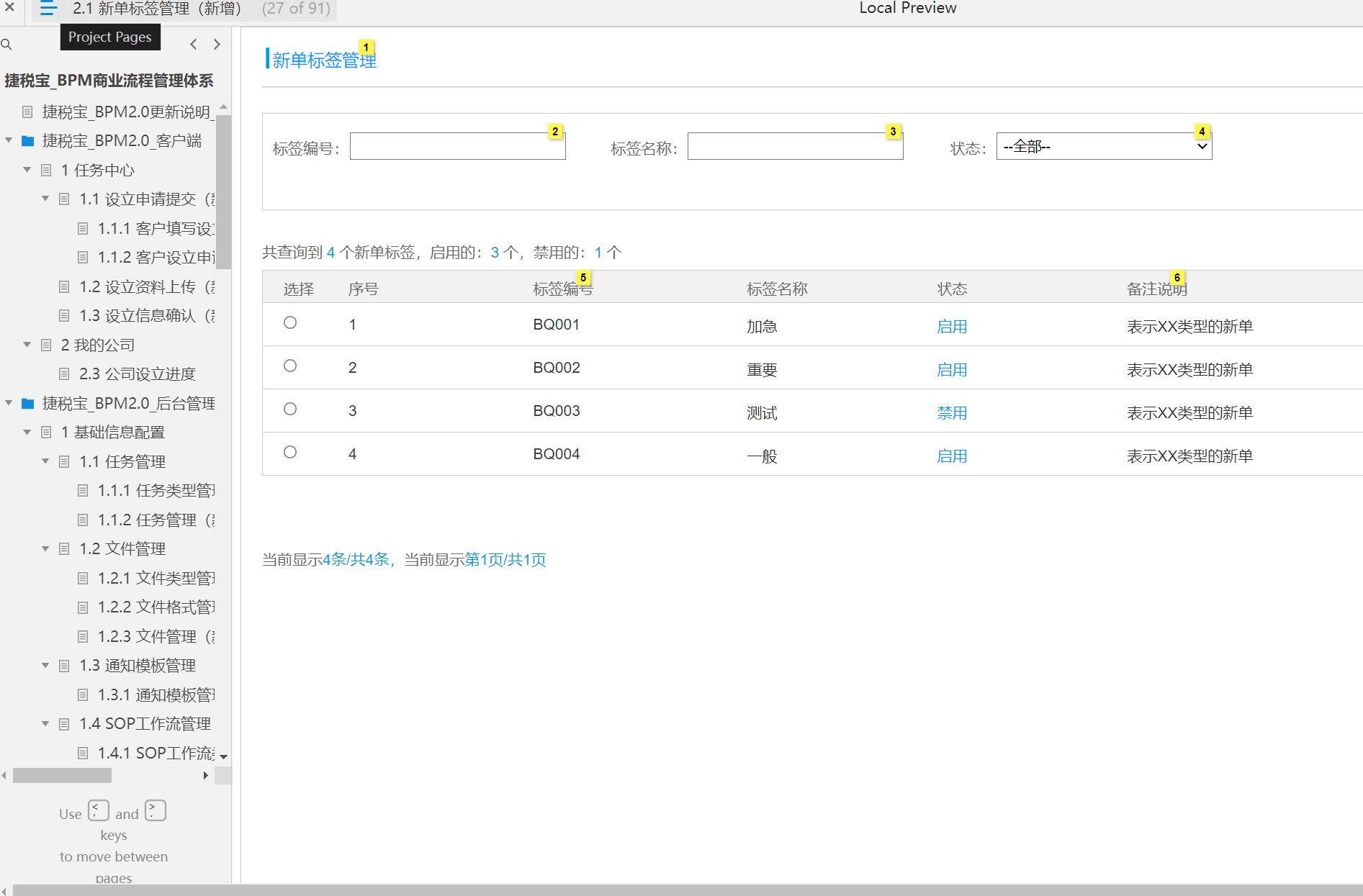Screen dimensions: 1363x896
Task: Open the 状态 dropdown showing --全部--
Action: coord(1104,147)
